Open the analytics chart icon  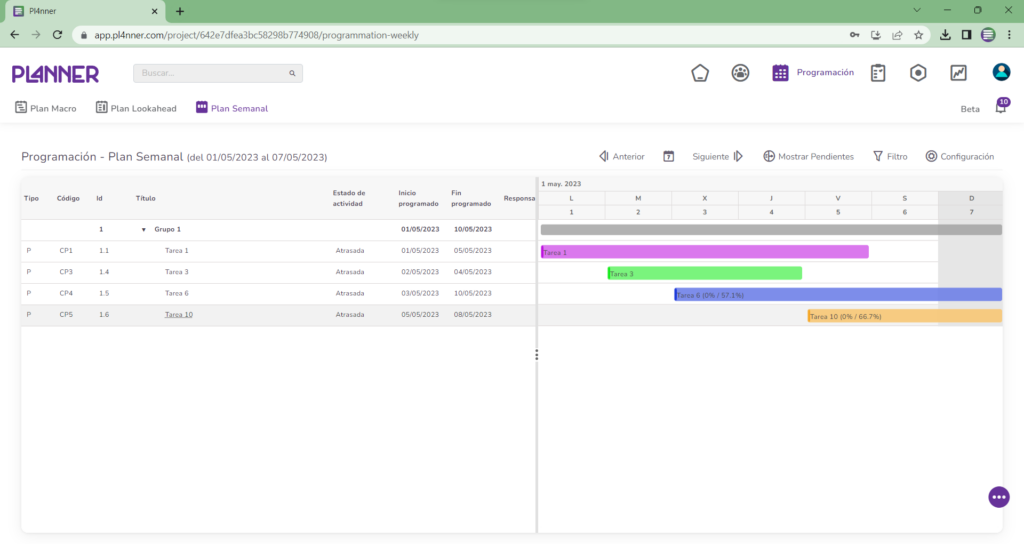click(958, 73)
